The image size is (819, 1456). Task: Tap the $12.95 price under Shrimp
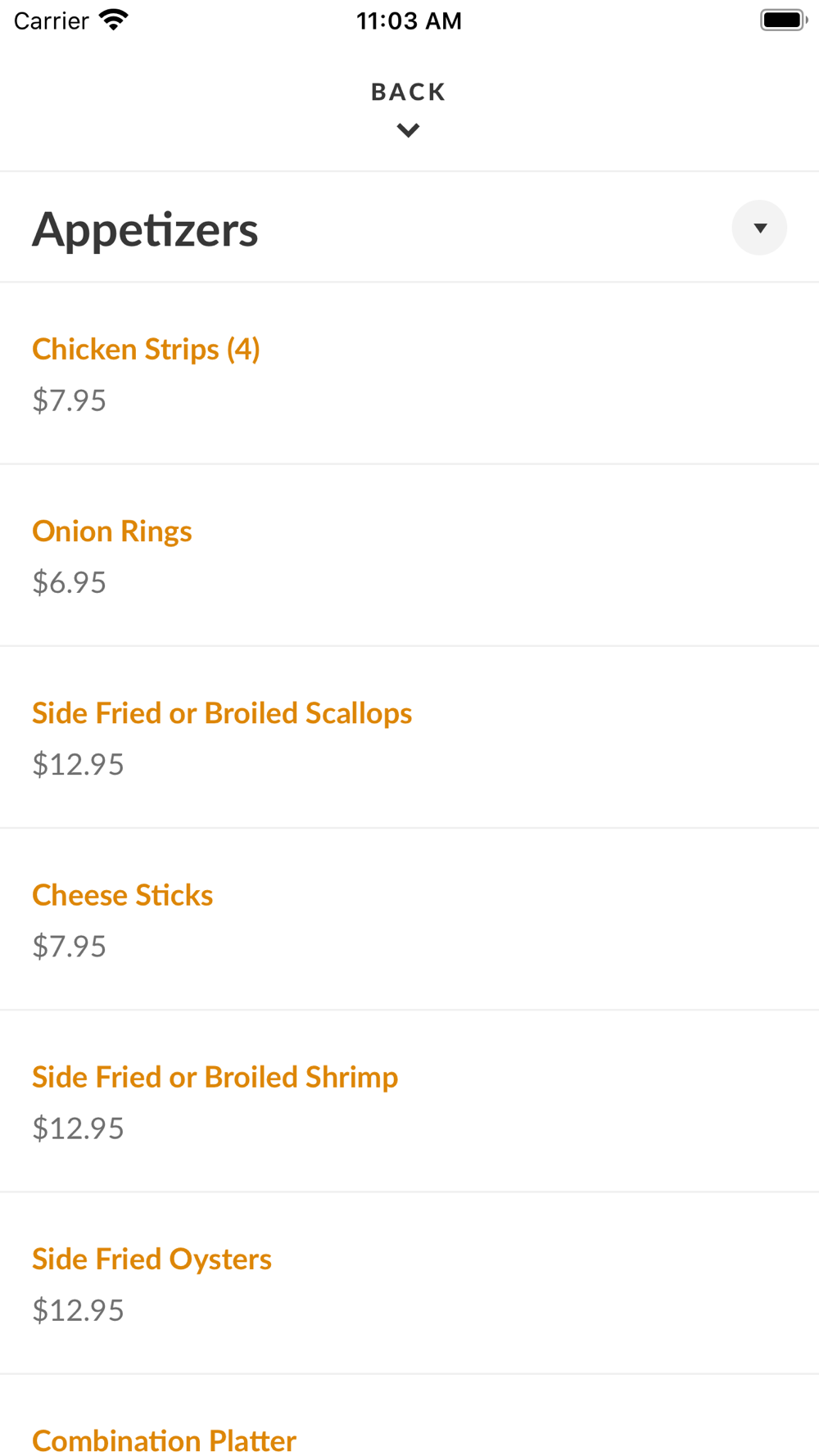[79, 1128]
